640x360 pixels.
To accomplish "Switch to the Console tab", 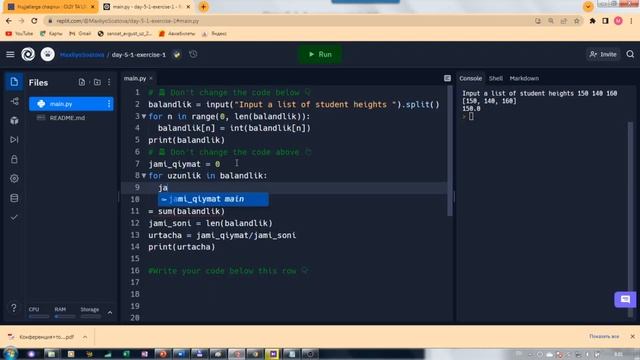I will 470,78.
